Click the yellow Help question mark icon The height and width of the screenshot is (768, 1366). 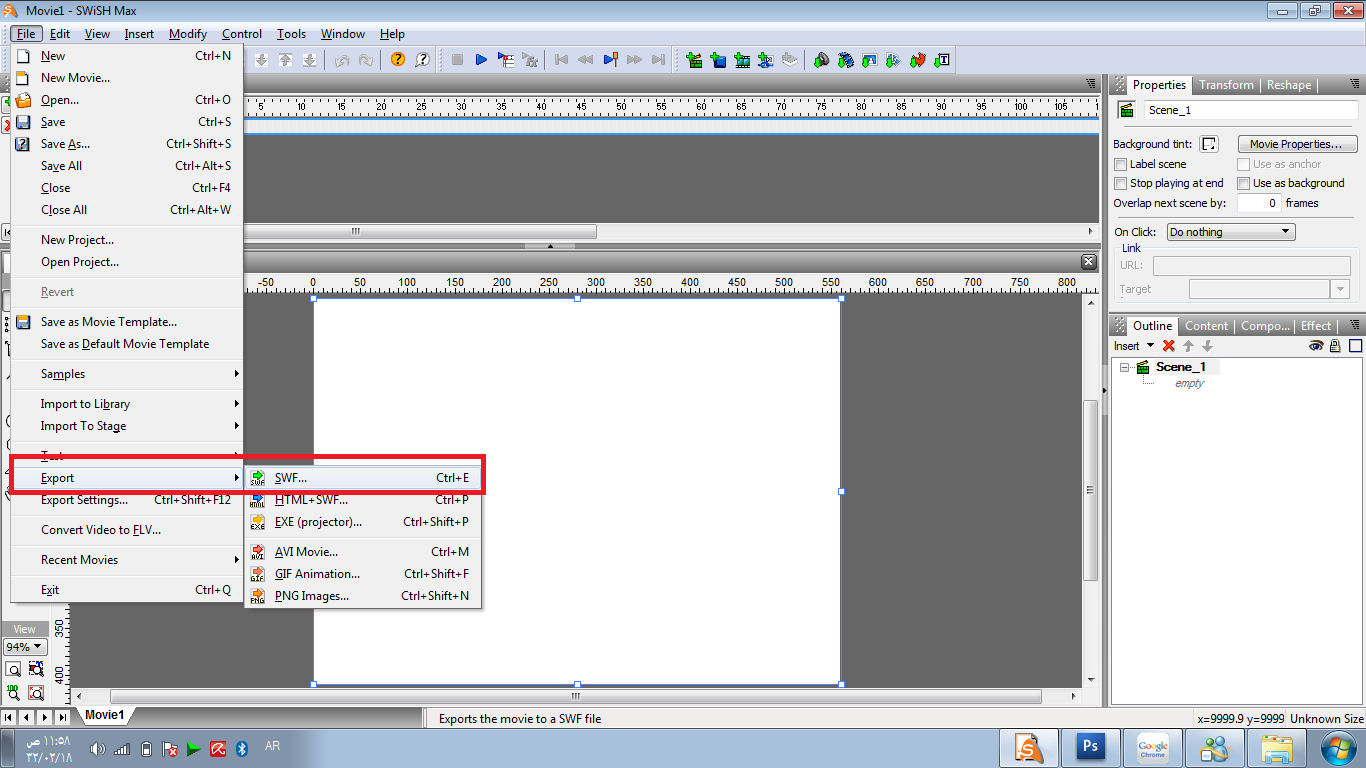(398, 60)
